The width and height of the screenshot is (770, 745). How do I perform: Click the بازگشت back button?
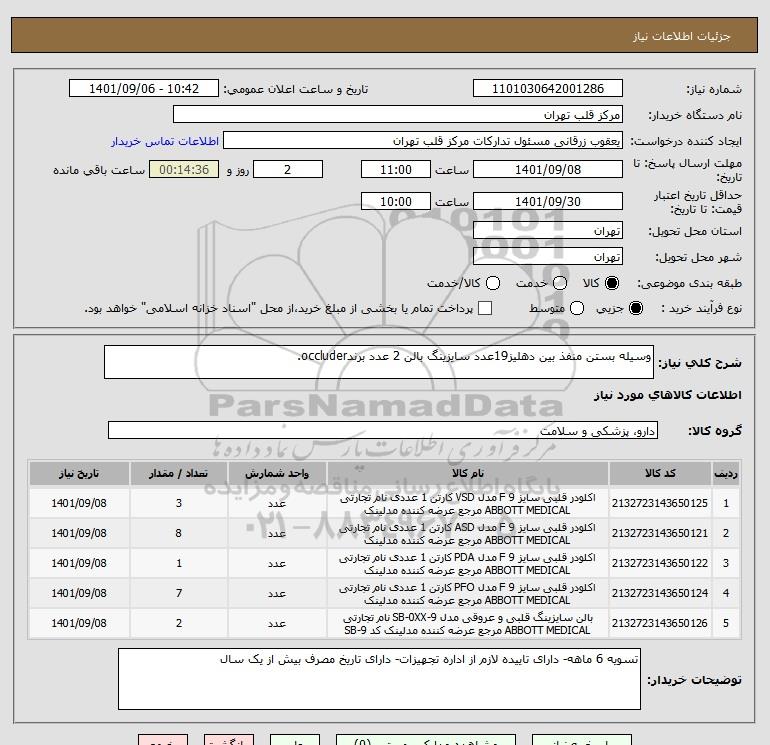pyautogui.click(x=229, y=741)
